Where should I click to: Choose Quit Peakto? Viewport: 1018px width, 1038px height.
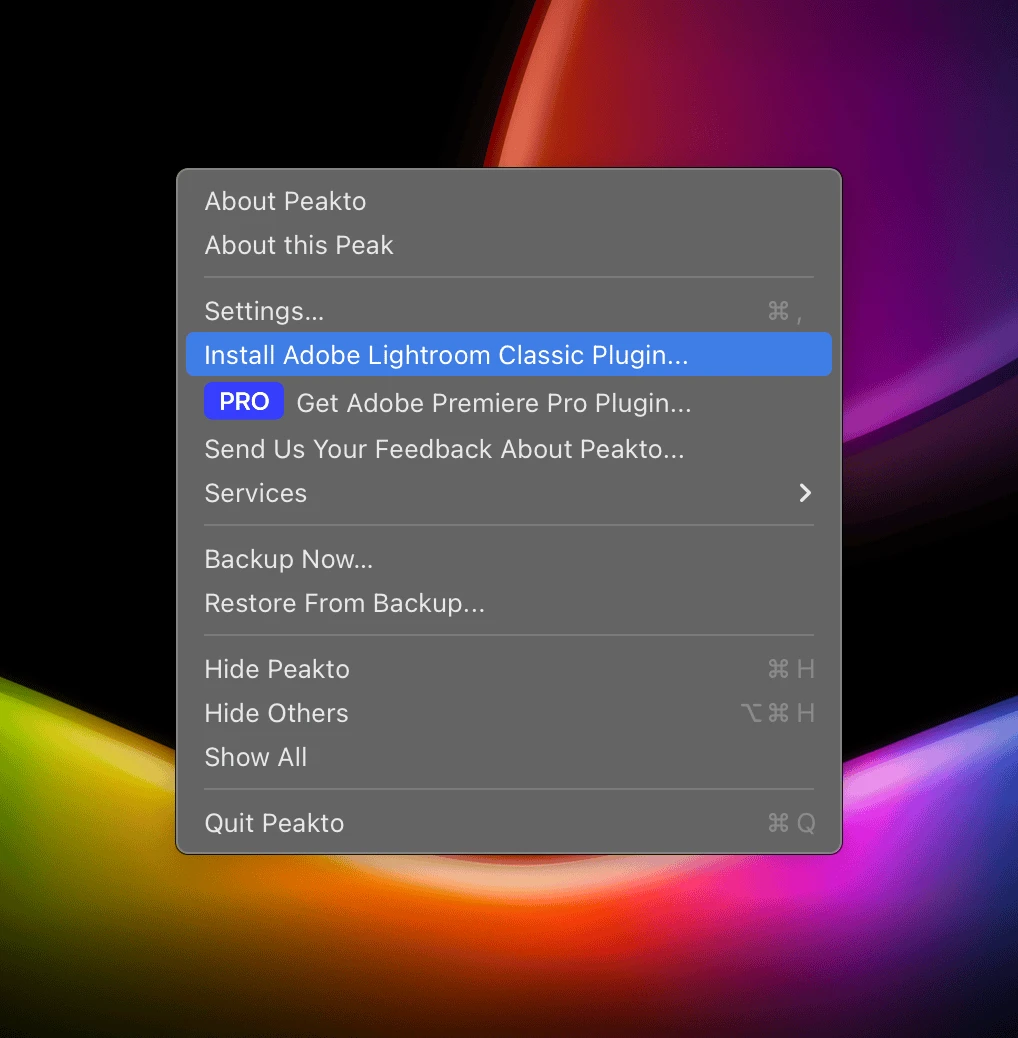point(508,823)
